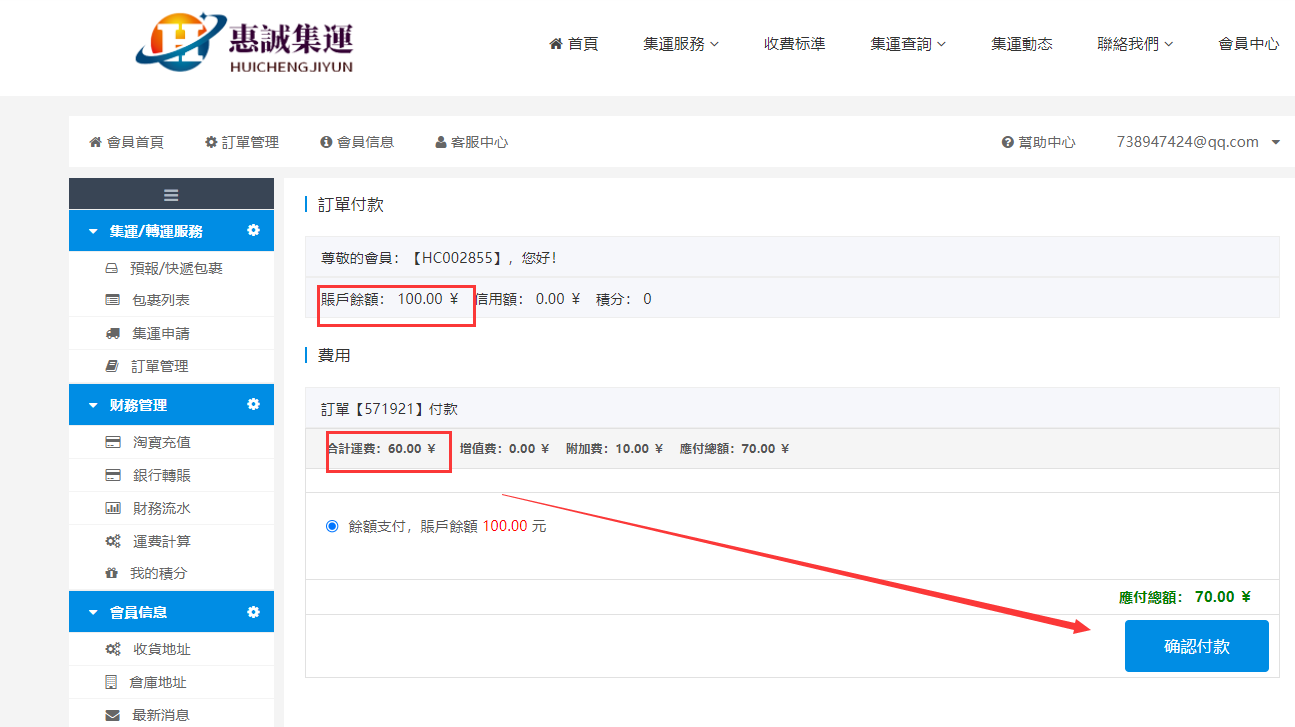Click the 我的積分 gift icon
This screenshot has height=727, width=1295.
coord(112,574)
